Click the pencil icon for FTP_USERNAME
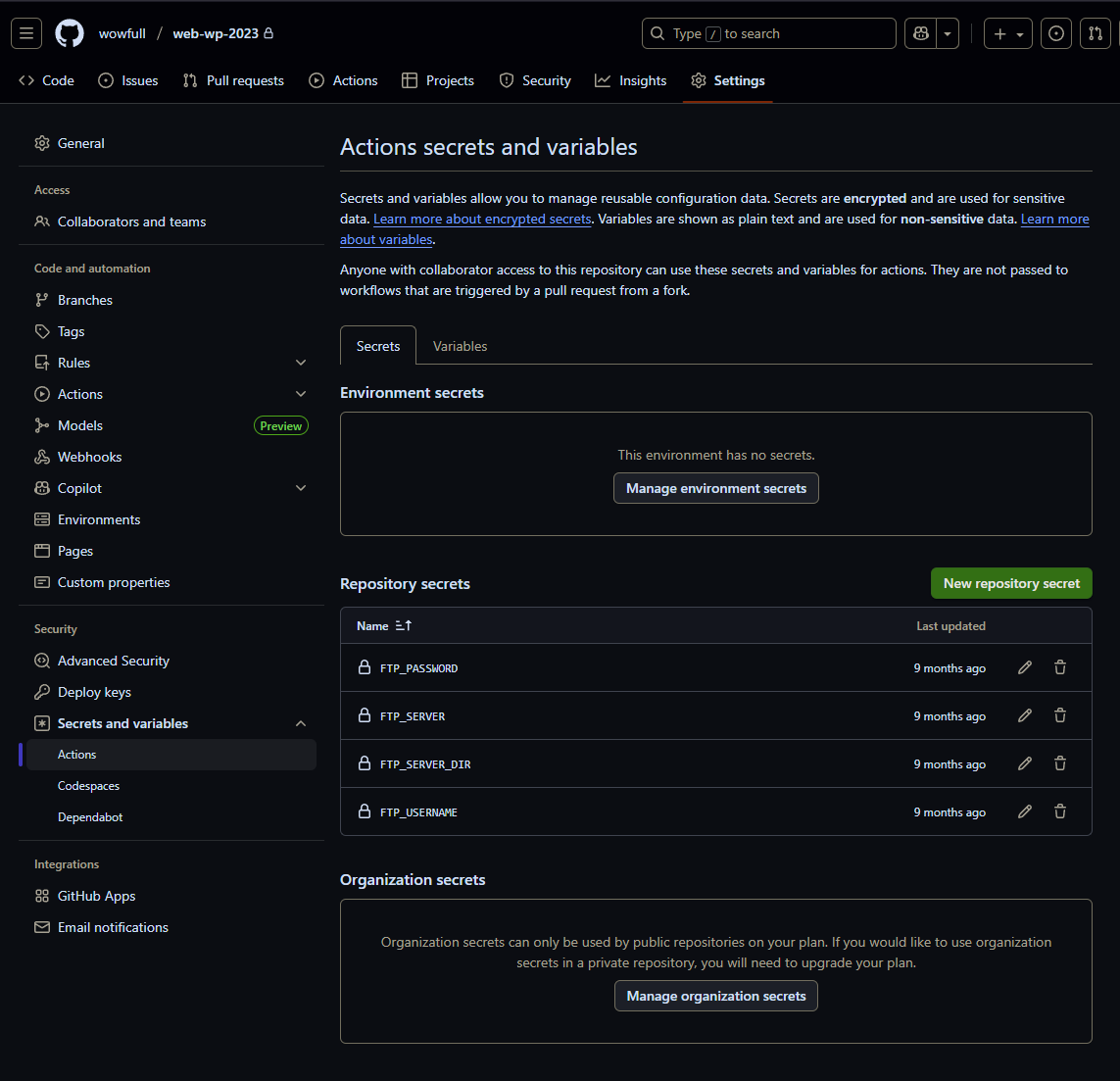 point(1025,811)
